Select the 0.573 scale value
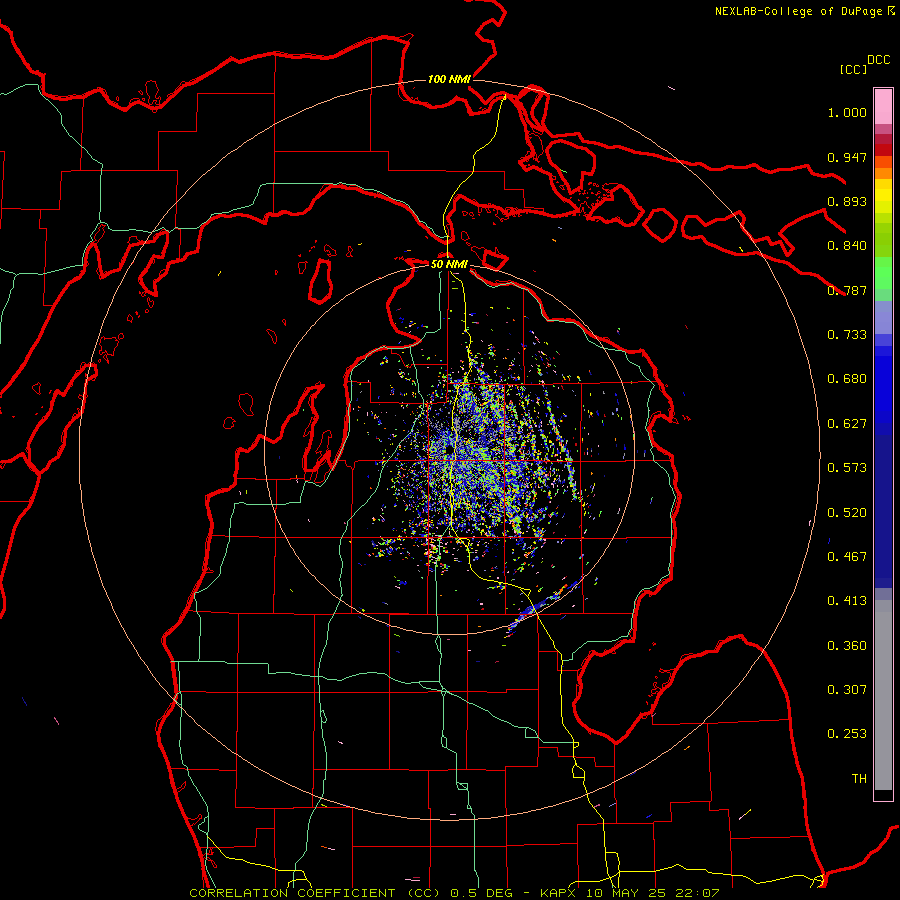This screenshot has width=900, height=900. tap(847, 468)
